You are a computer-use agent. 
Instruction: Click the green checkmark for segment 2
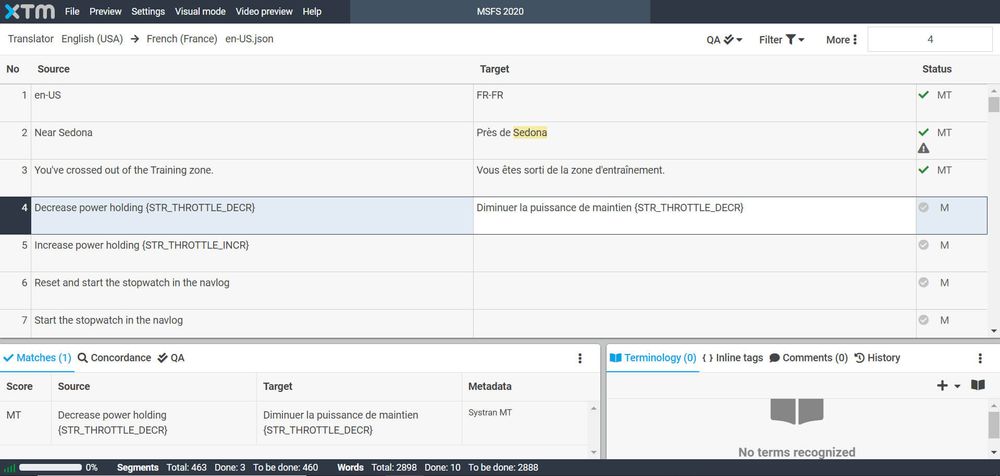pos(923,133)
